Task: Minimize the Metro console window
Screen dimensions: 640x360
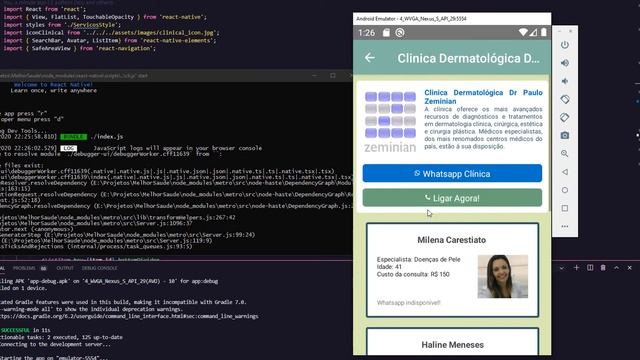Action: pyautogui.click(x=314, y=76)
